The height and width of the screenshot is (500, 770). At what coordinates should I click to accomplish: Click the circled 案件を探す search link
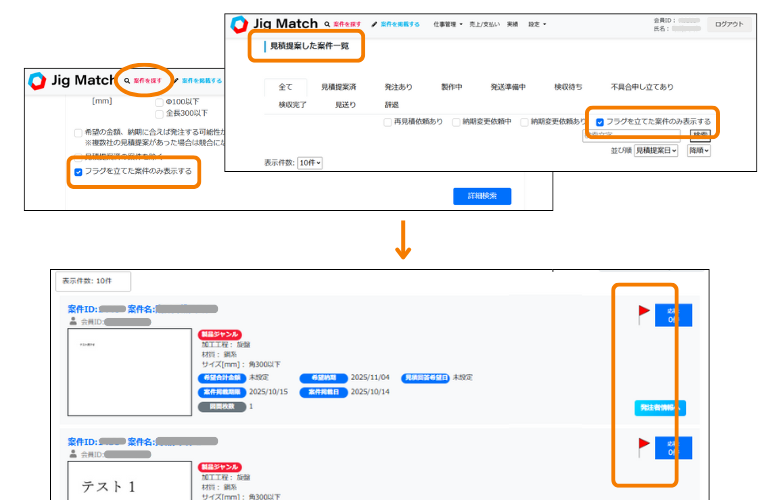(145, 80)
